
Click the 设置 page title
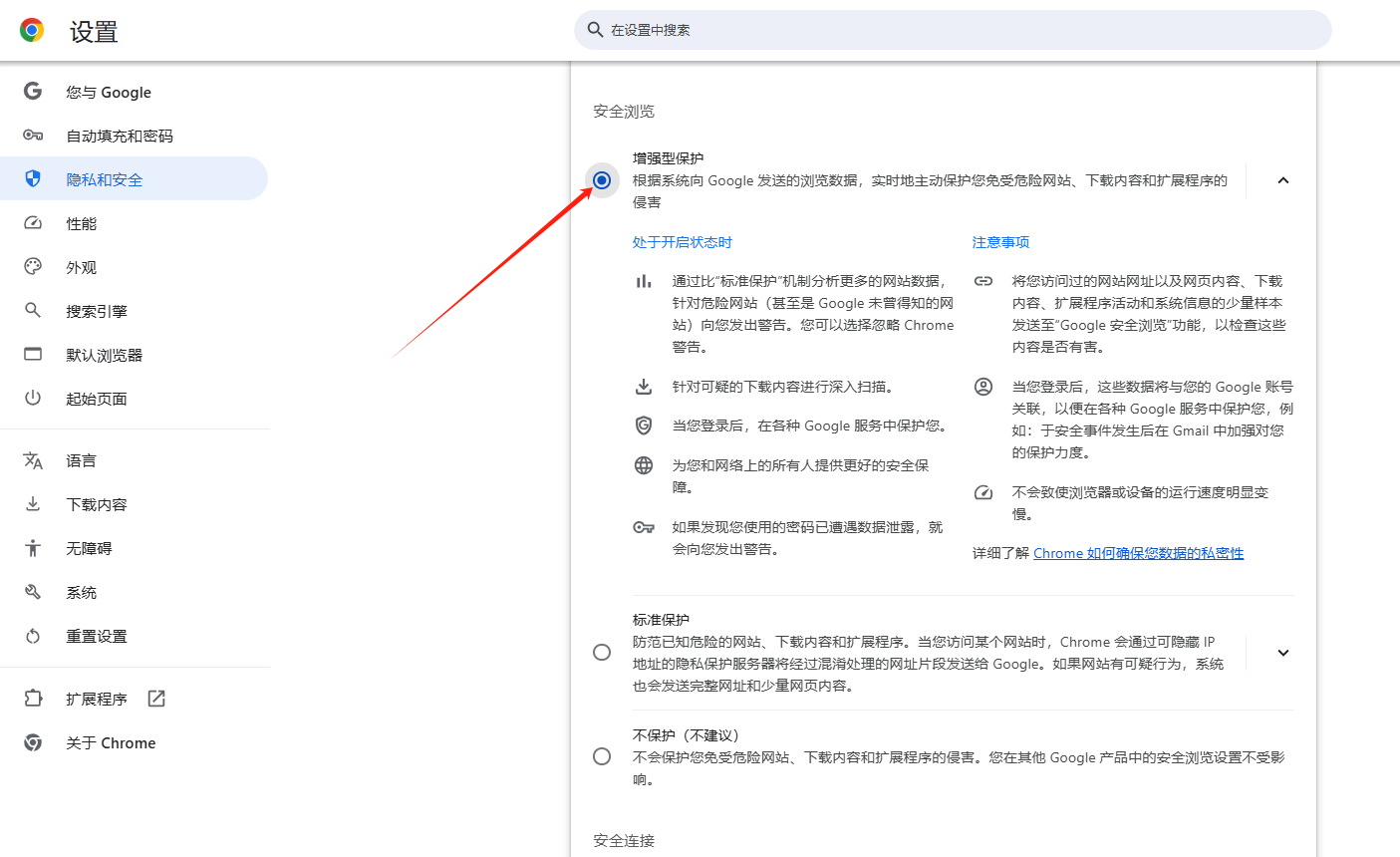94,32
